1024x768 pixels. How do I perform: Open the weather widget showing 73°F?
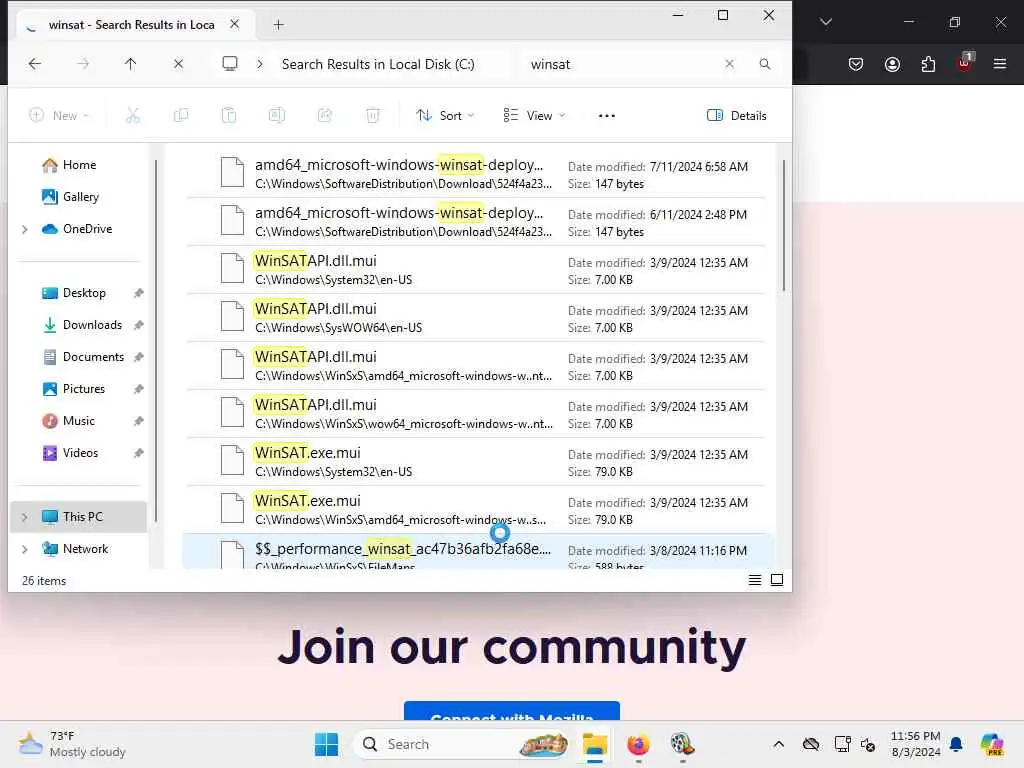72,744
